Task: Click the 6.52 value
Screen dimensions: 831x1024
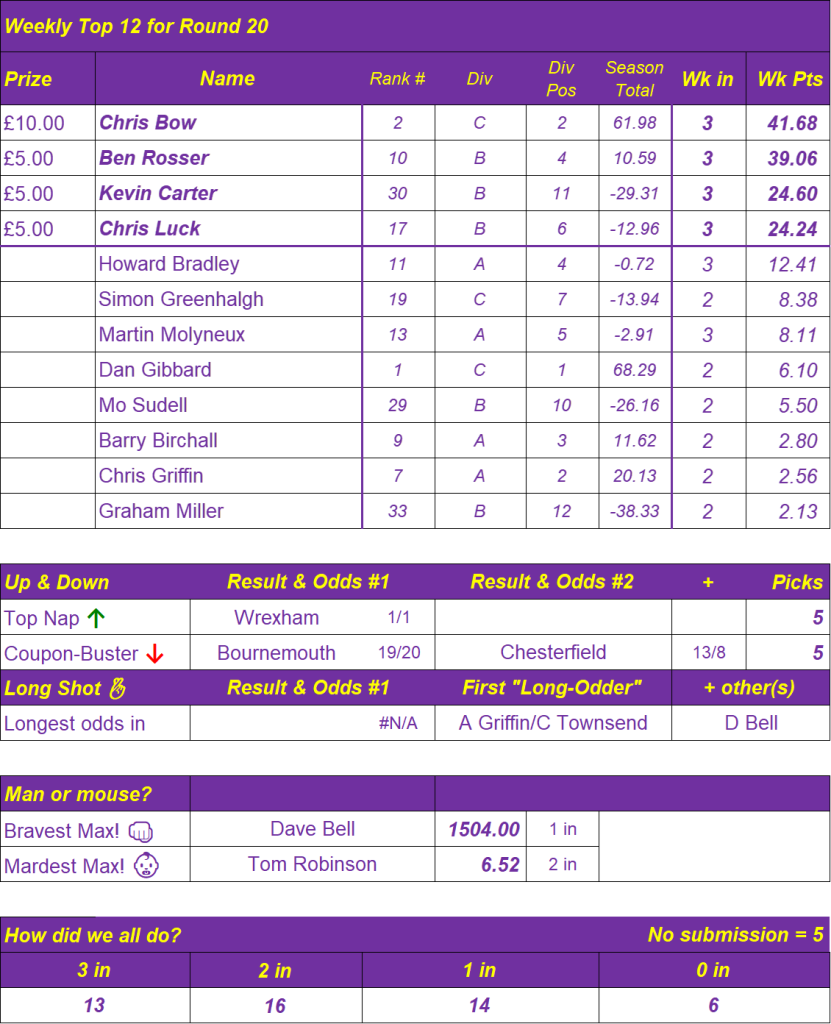Action: [x=500, y=865]
